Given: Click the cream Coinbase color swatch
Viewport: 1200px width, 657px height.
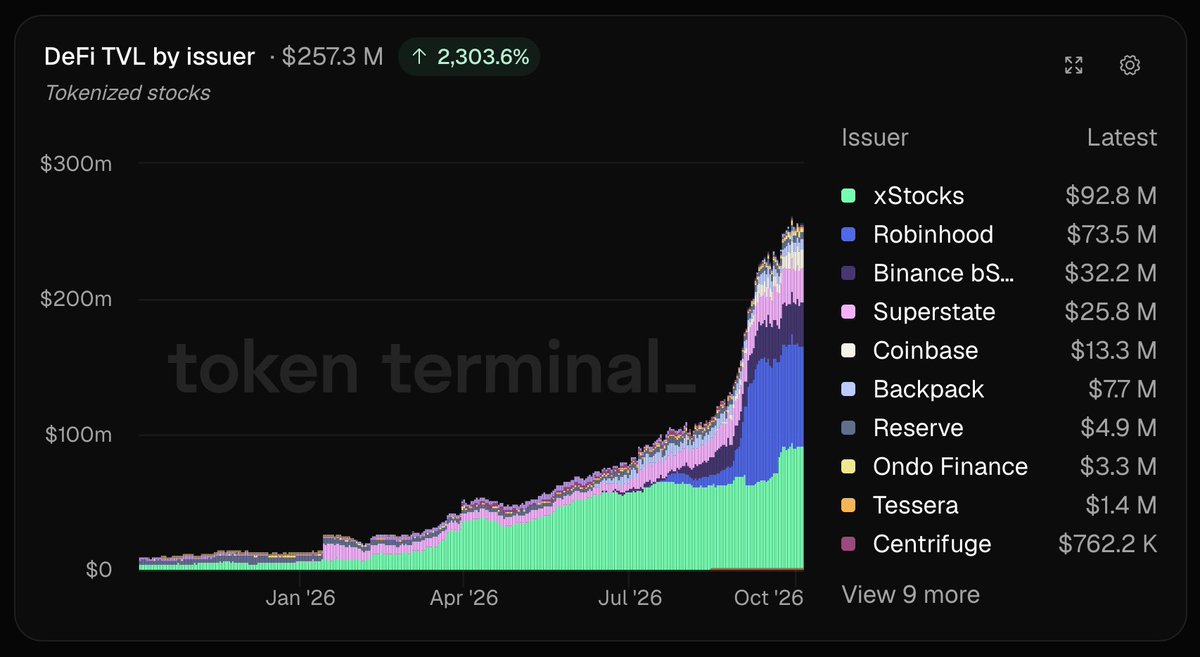Looking at the screenshot, I should click(x=849, y=351).
